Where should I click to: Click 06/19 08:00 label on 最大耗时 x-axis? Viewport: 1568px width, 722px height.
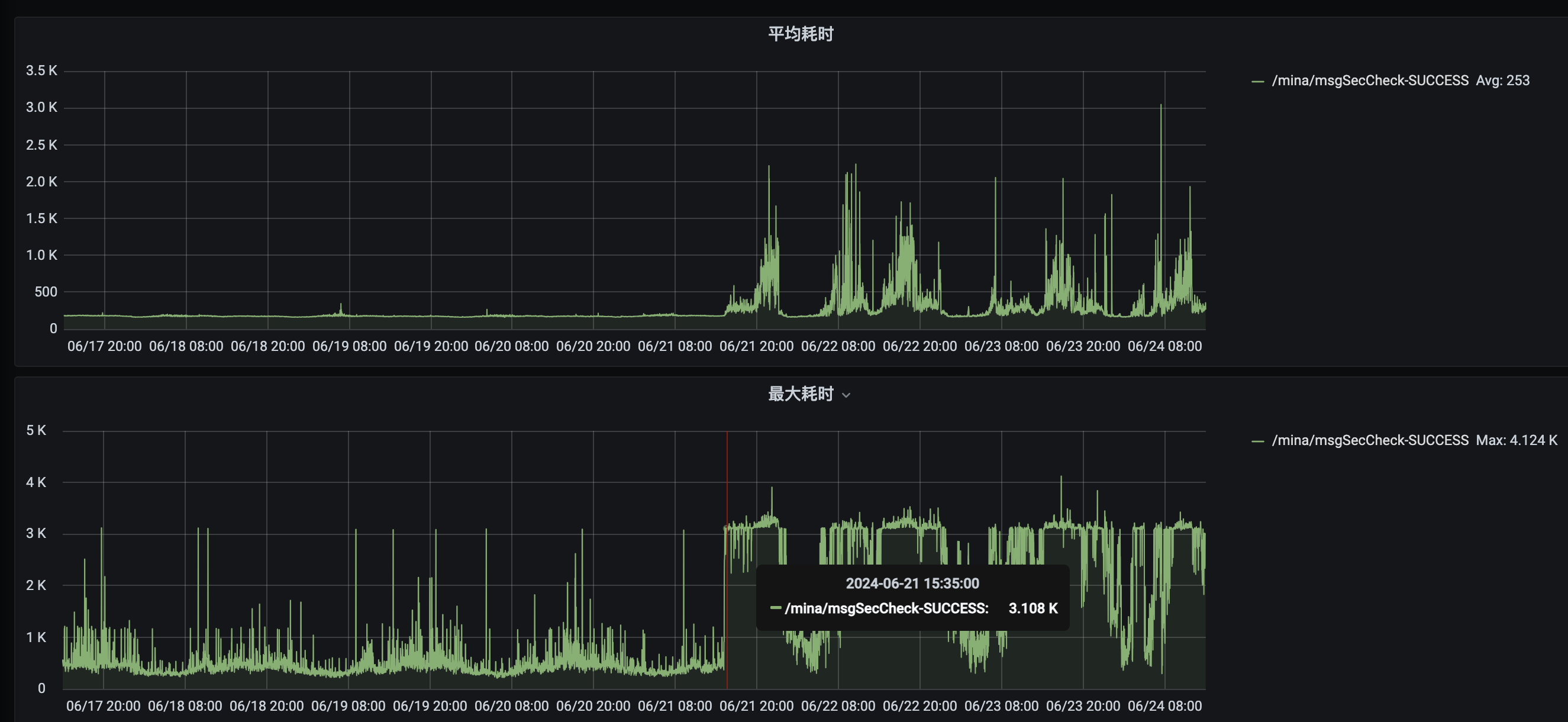pos(347,706)
